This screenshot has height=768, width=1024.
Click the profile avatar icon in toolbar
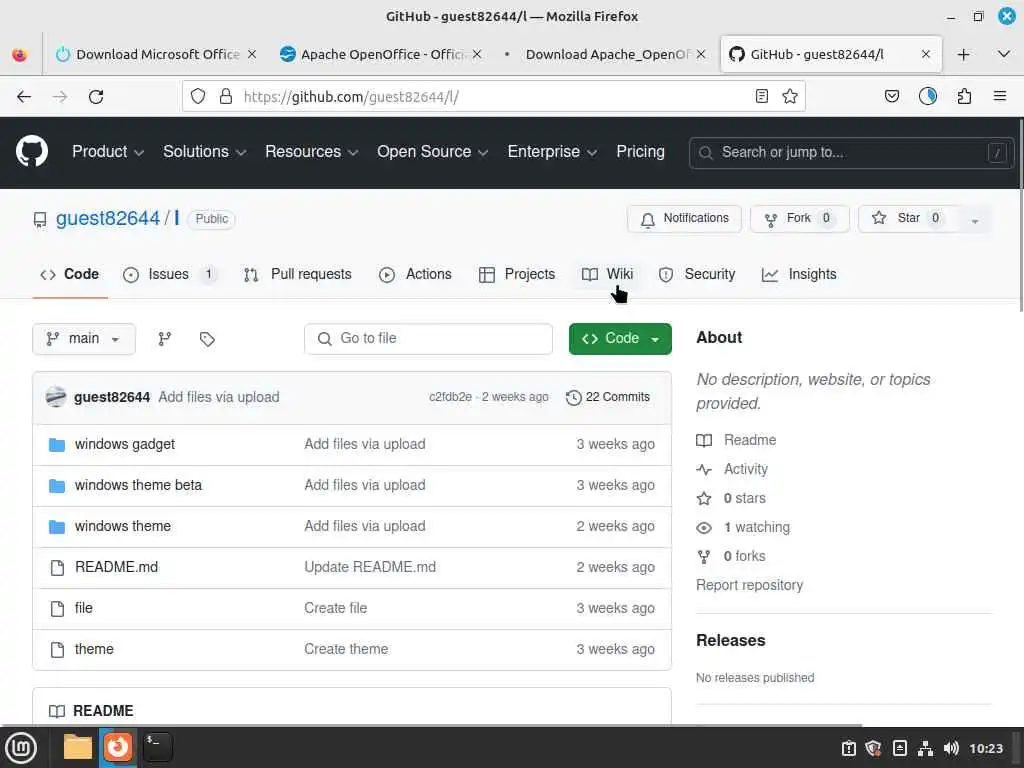(x=927, y=97)
